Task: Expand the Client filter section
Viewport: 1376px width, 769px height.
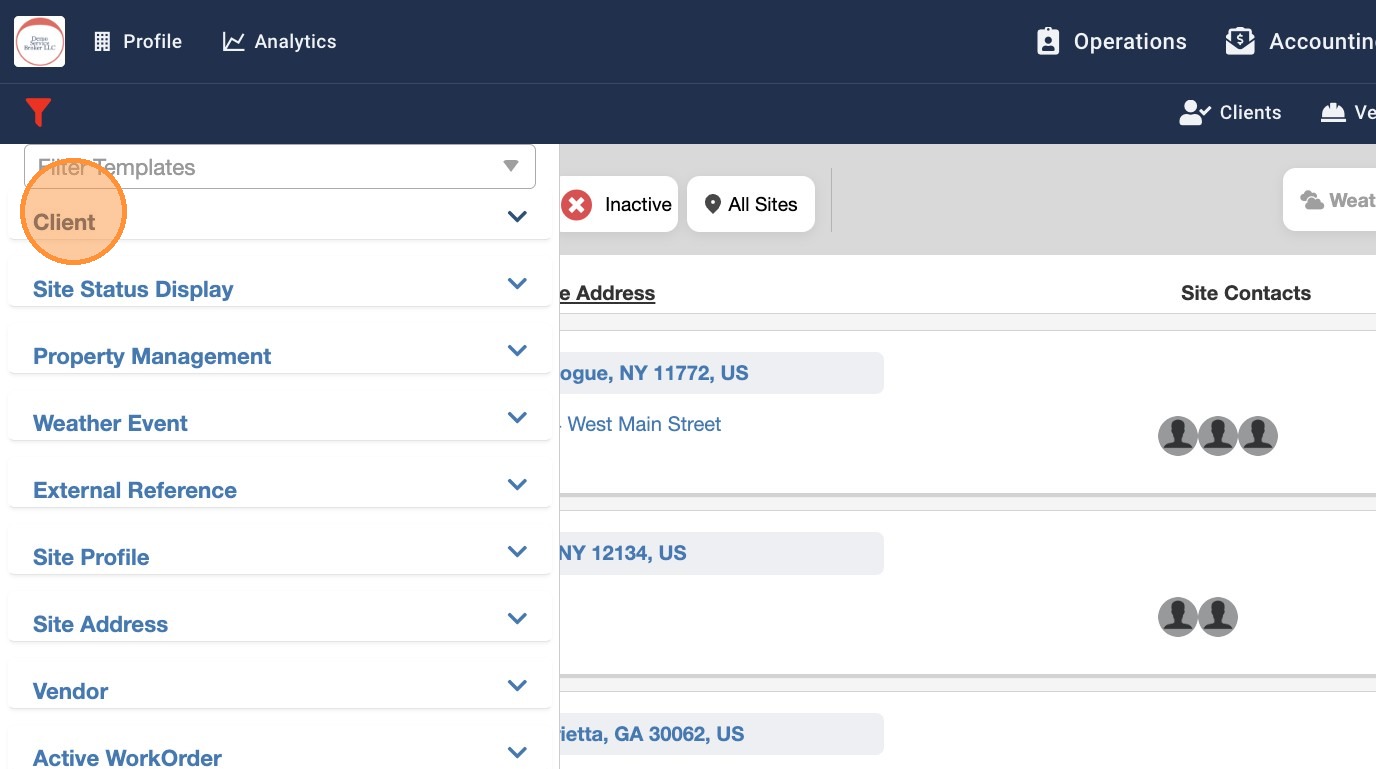Action: point(517,216)
